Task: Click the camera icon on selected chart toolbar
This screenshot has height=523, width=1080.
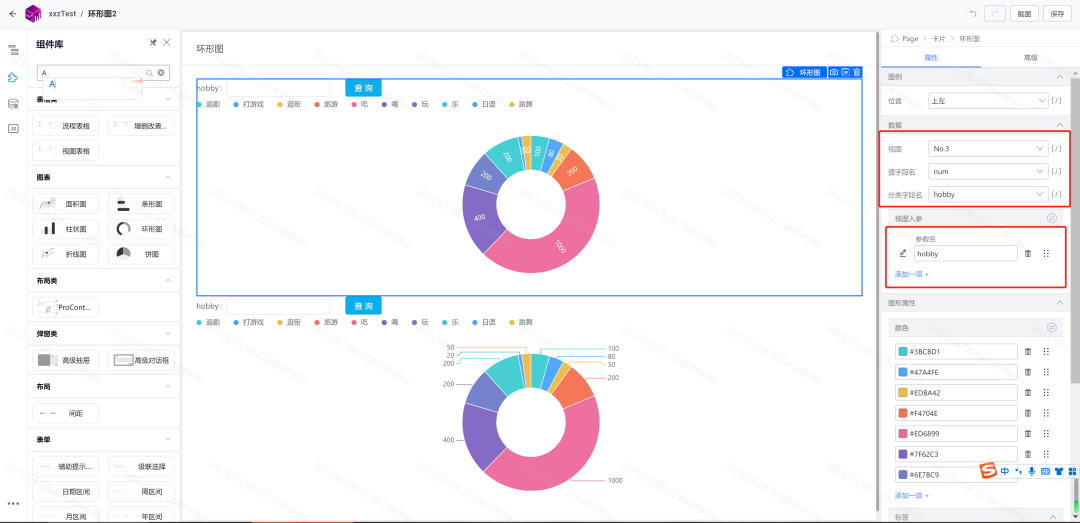Action: click(834, 72)
